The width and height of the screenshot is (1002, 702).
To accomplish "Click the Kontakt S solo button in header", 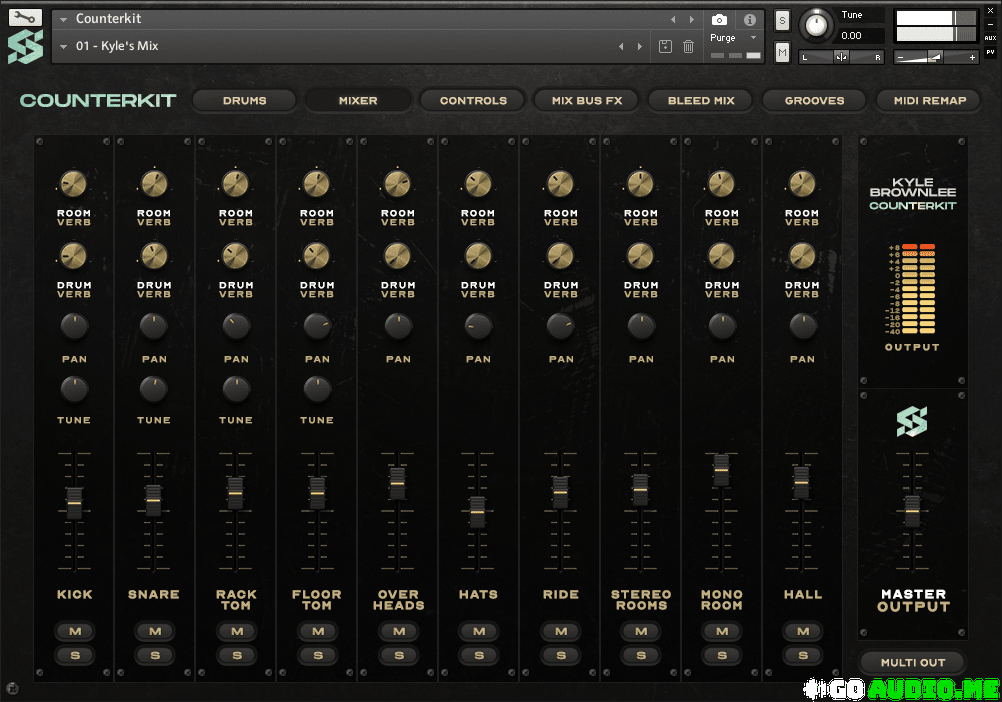I will click(x=782, y=20).
